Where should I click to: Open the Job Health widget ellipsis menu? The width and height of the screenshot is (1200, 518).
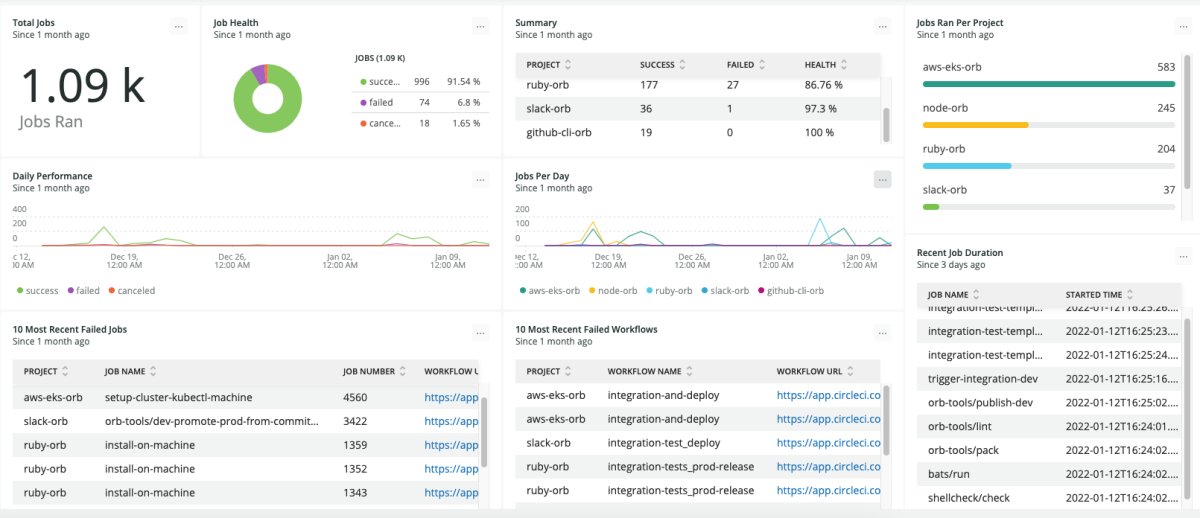pyautogui.click(x=480, y=27)
